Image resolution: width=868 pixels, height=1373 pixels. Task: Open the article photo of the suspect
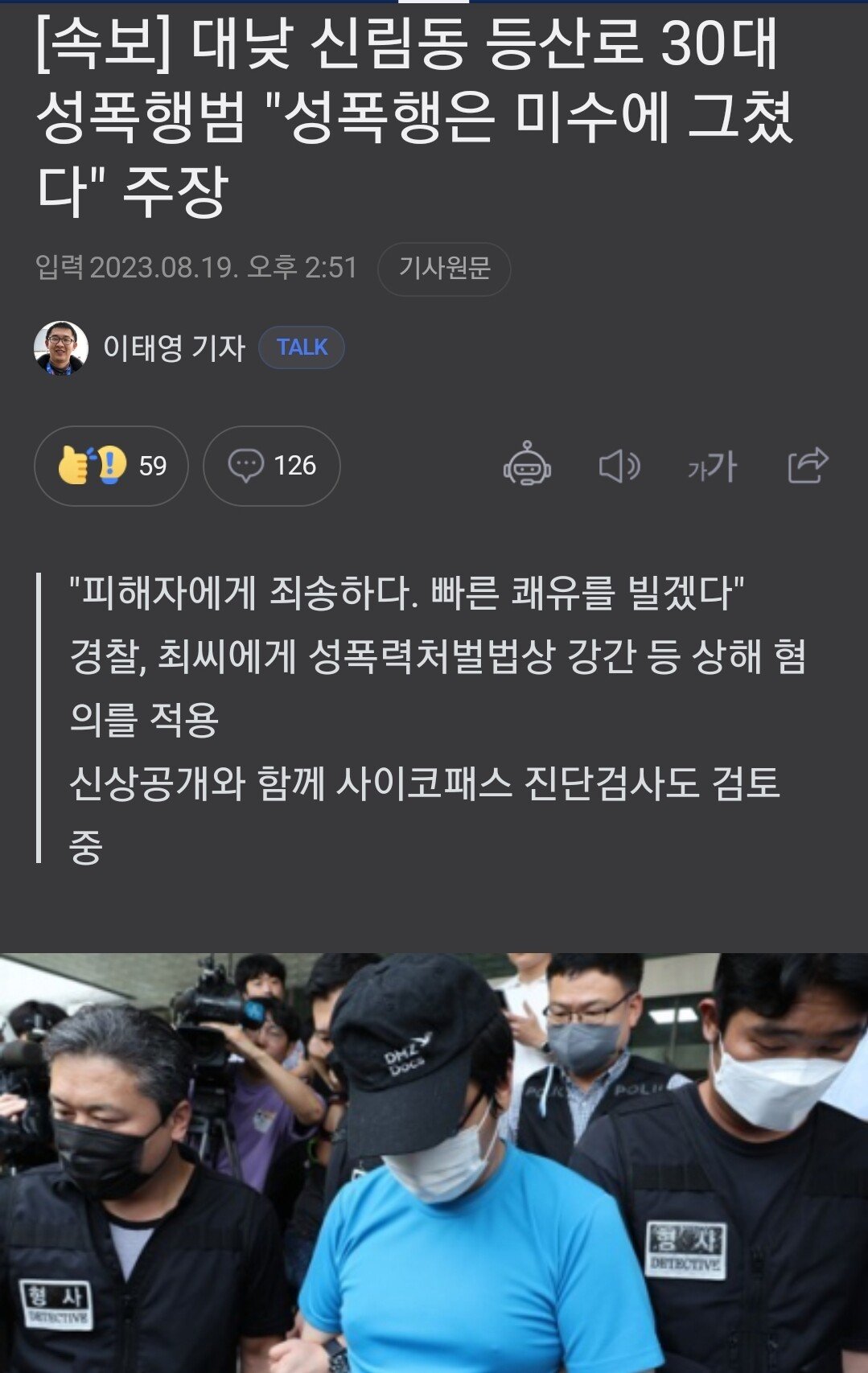[x=434, y=1163]
